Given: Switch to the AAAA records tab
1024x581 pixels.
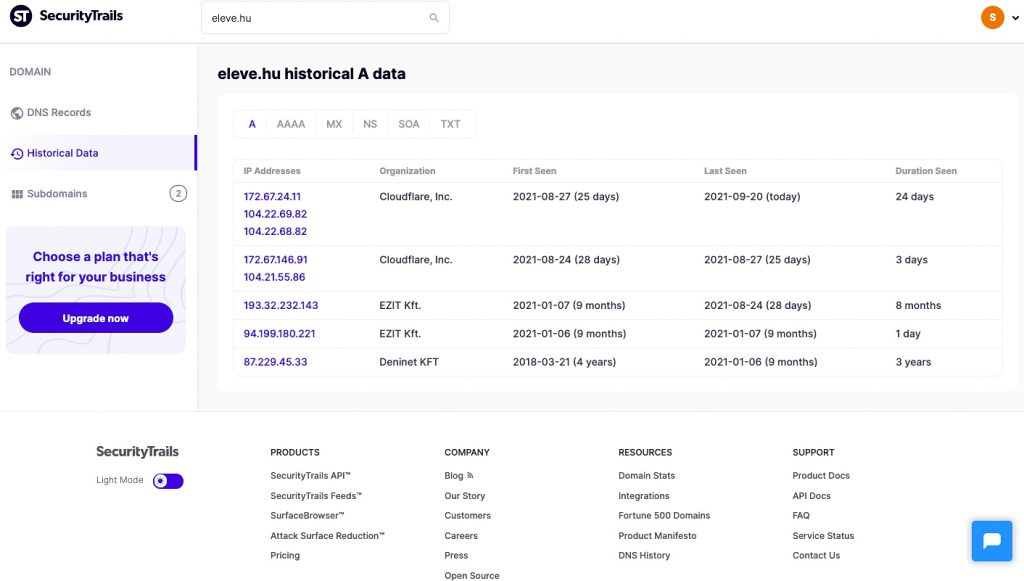Looking at the screenshot, I should click(x=291, y=124).
